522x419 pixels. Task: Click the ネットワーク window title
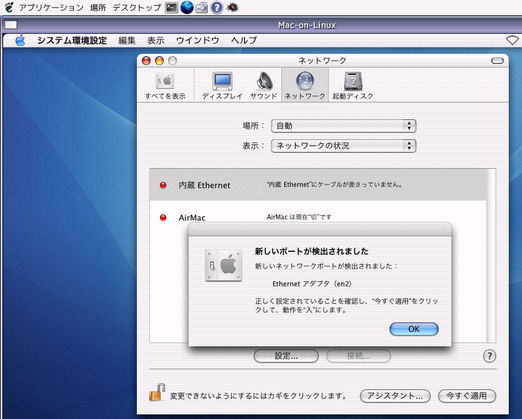[322, 61]
